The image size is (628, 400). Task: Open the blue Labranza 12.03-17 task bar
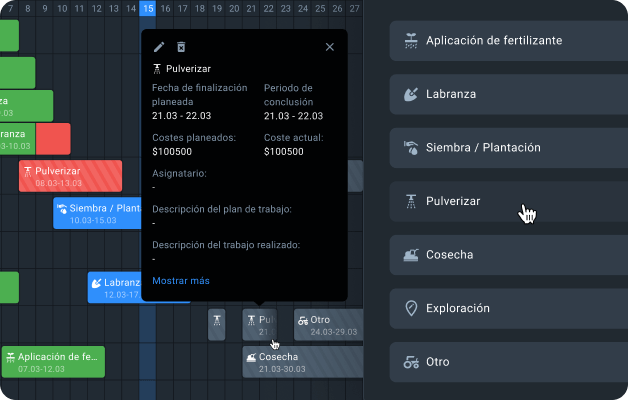point(115,287)
